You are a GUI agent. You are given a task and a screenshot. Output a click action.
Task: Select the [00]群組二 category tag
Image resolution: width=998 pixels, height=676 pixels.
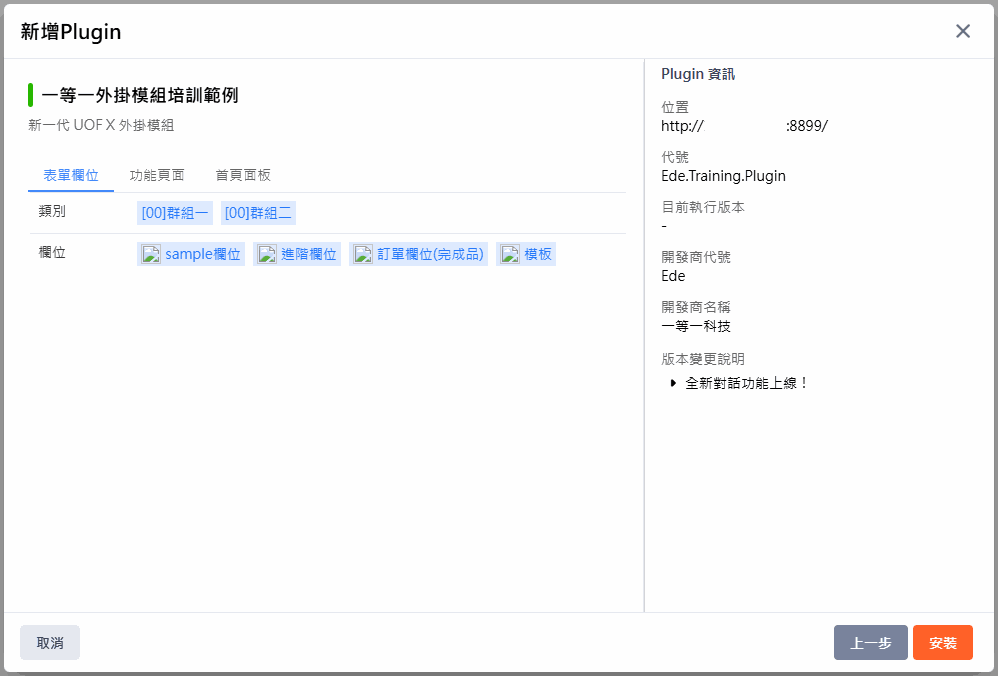click(x=258, y=213)
